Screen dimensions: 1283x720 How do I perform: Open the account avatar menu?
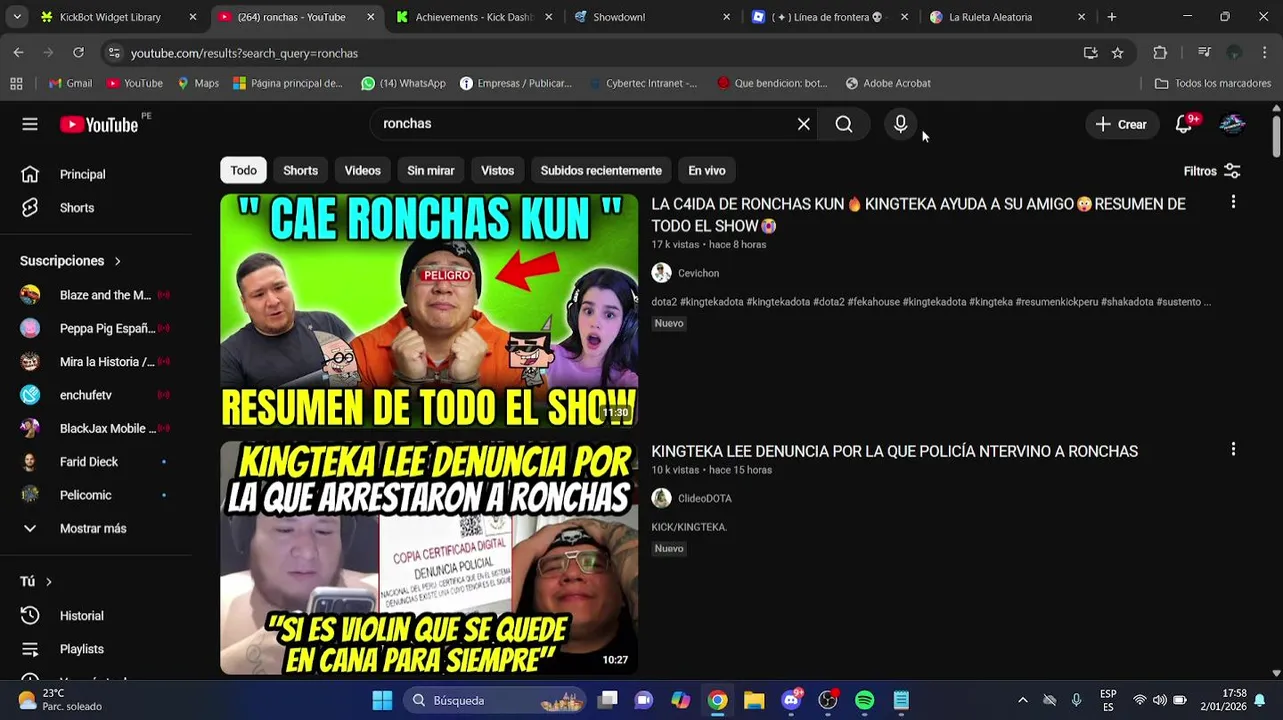pyautogui.click(x=1232, y=124)
